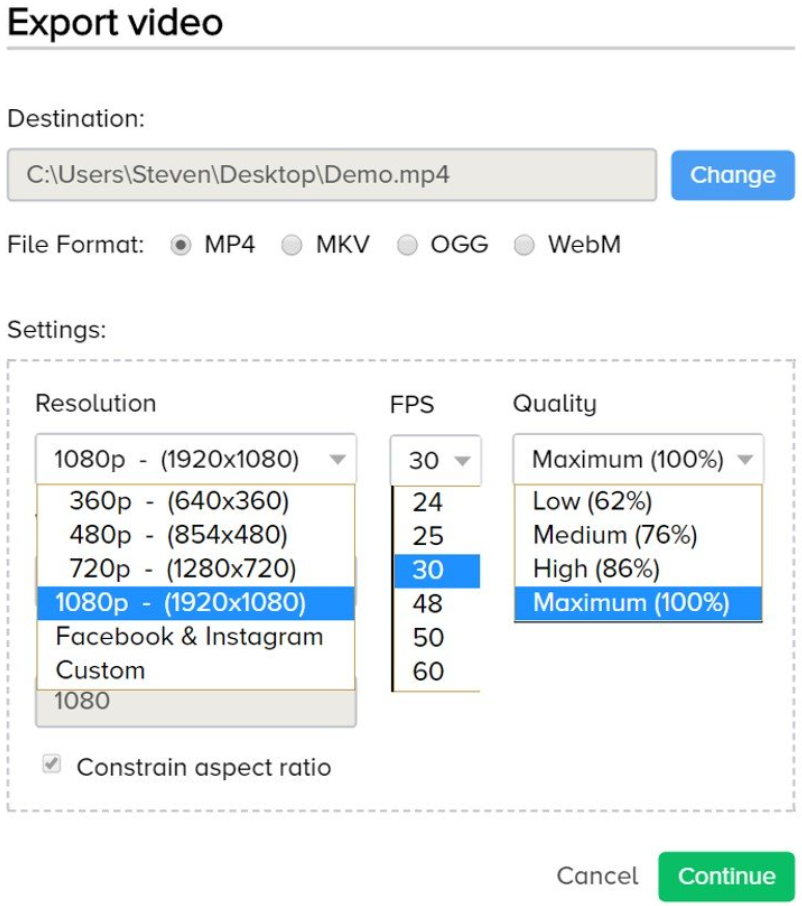Click the green Continue button

point(726,876)
